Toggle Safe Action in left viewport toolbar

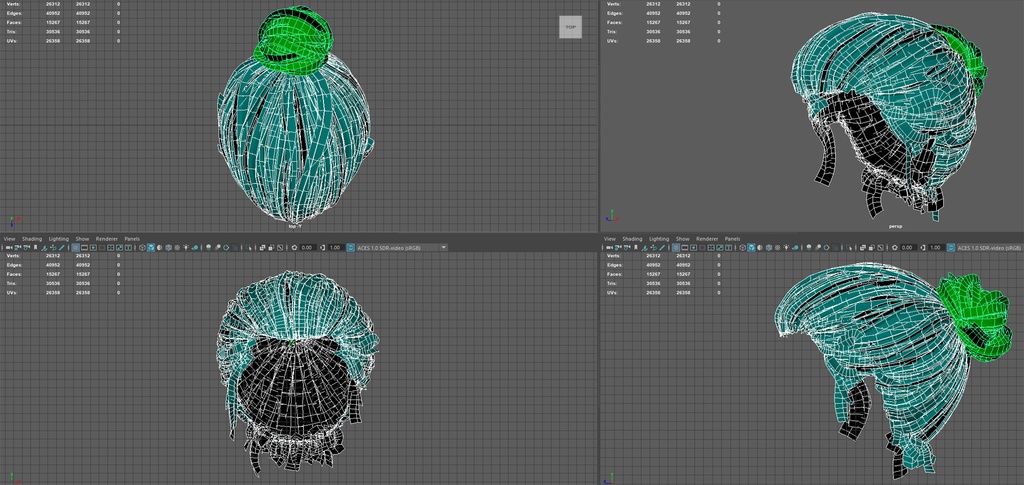120,247
